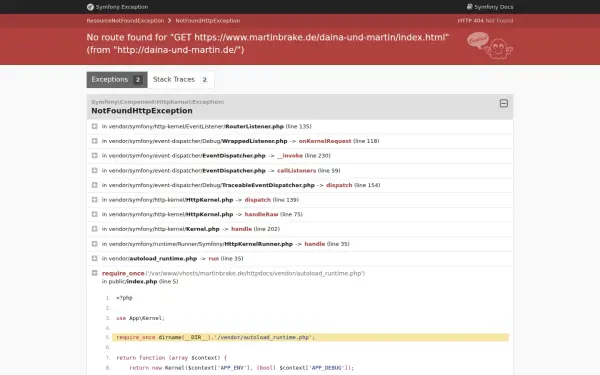Switch to the Stack Traces tab
Image resolution: width=600 pixels, height=375 pixels.
(181, 80)
